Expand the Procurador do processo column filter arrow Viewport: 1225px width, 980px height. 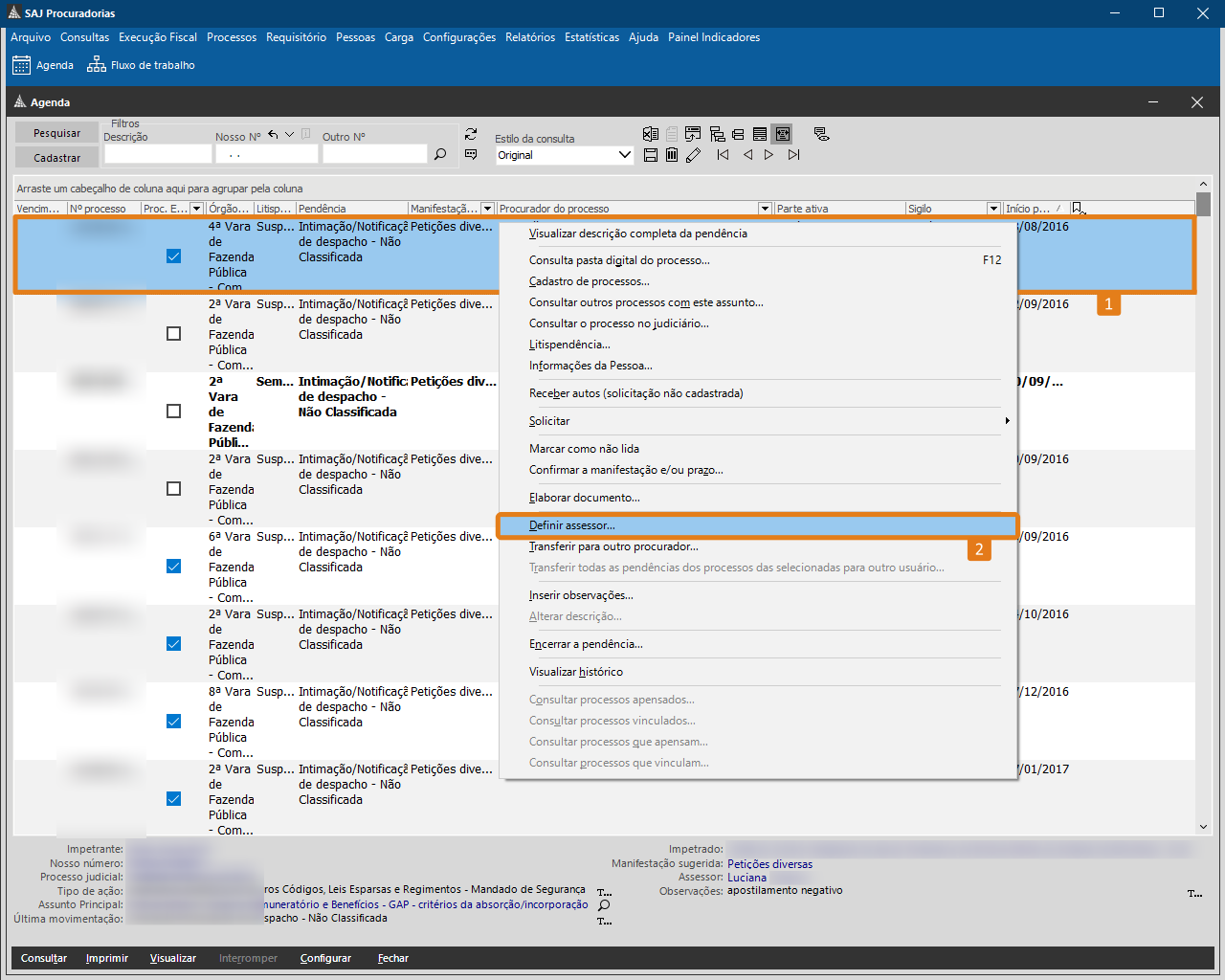click(765, 209)
